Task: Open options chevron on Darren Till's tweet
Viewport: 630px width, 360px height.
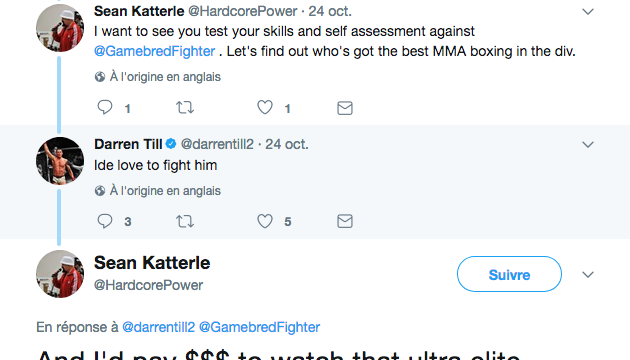Action: pos(588,145)
